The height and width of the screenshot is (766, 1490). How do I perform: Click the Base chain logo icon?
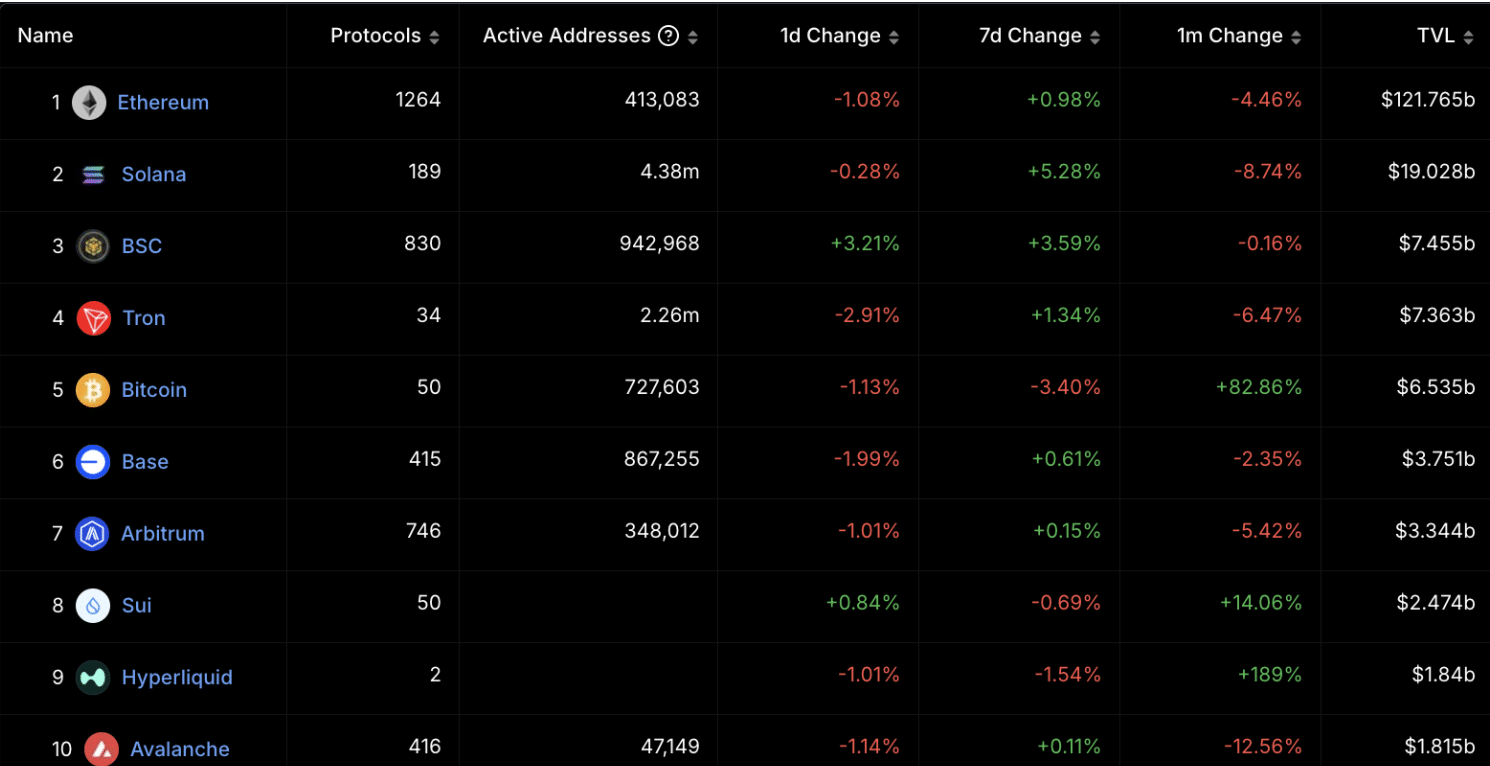pyautogui.click(x=93, y=462)
